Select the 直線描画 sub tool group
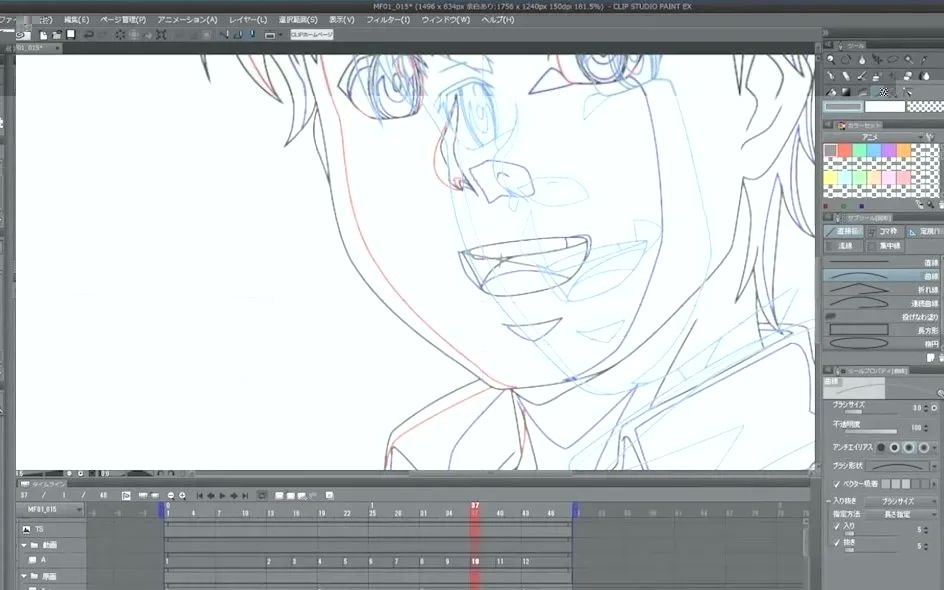The height and width of the screenshot is (590, 944). (x=843, y=231)
